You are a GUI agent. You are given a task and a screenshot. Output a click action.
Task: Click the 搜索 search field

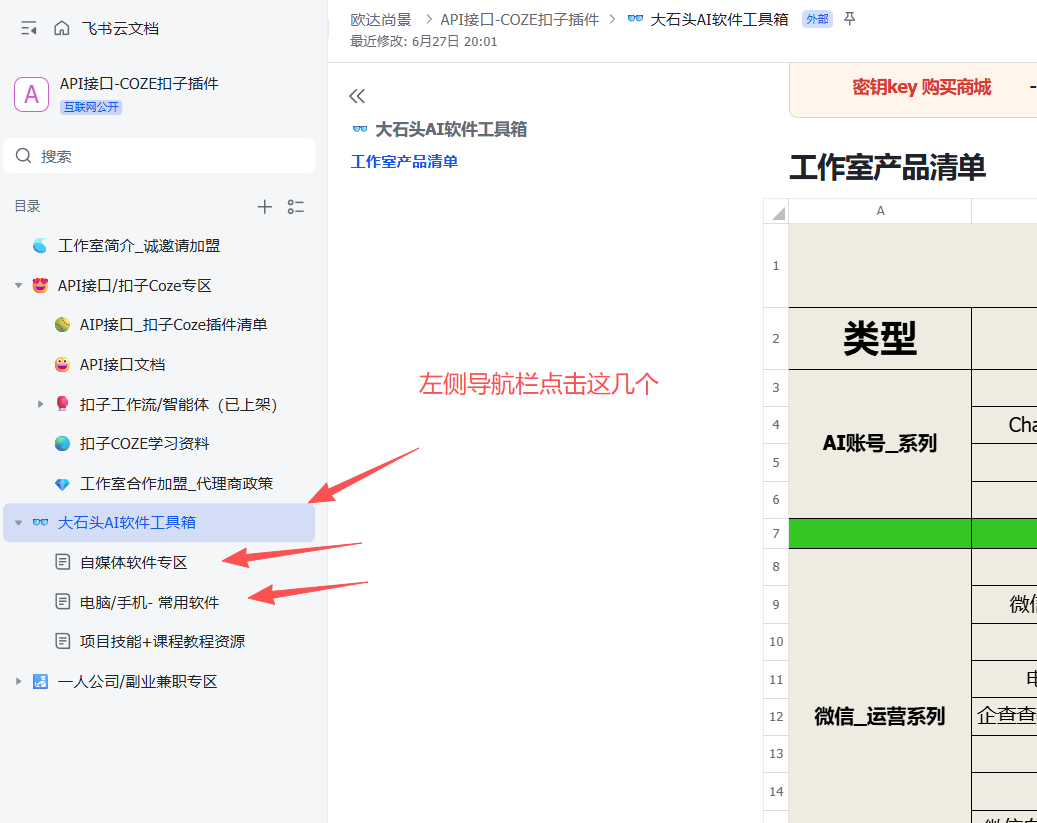click(x=160, y=156)
